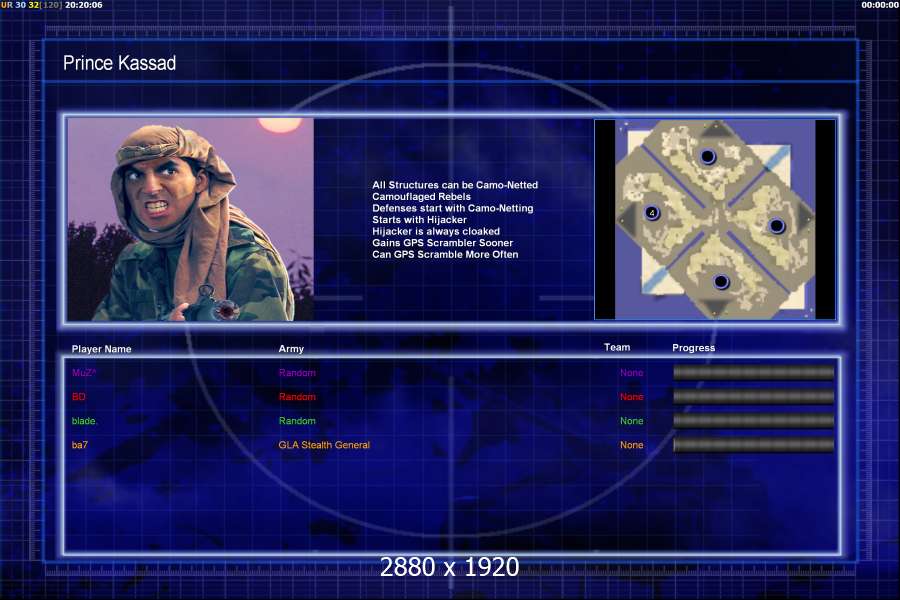Click team None in blade row

631,421
